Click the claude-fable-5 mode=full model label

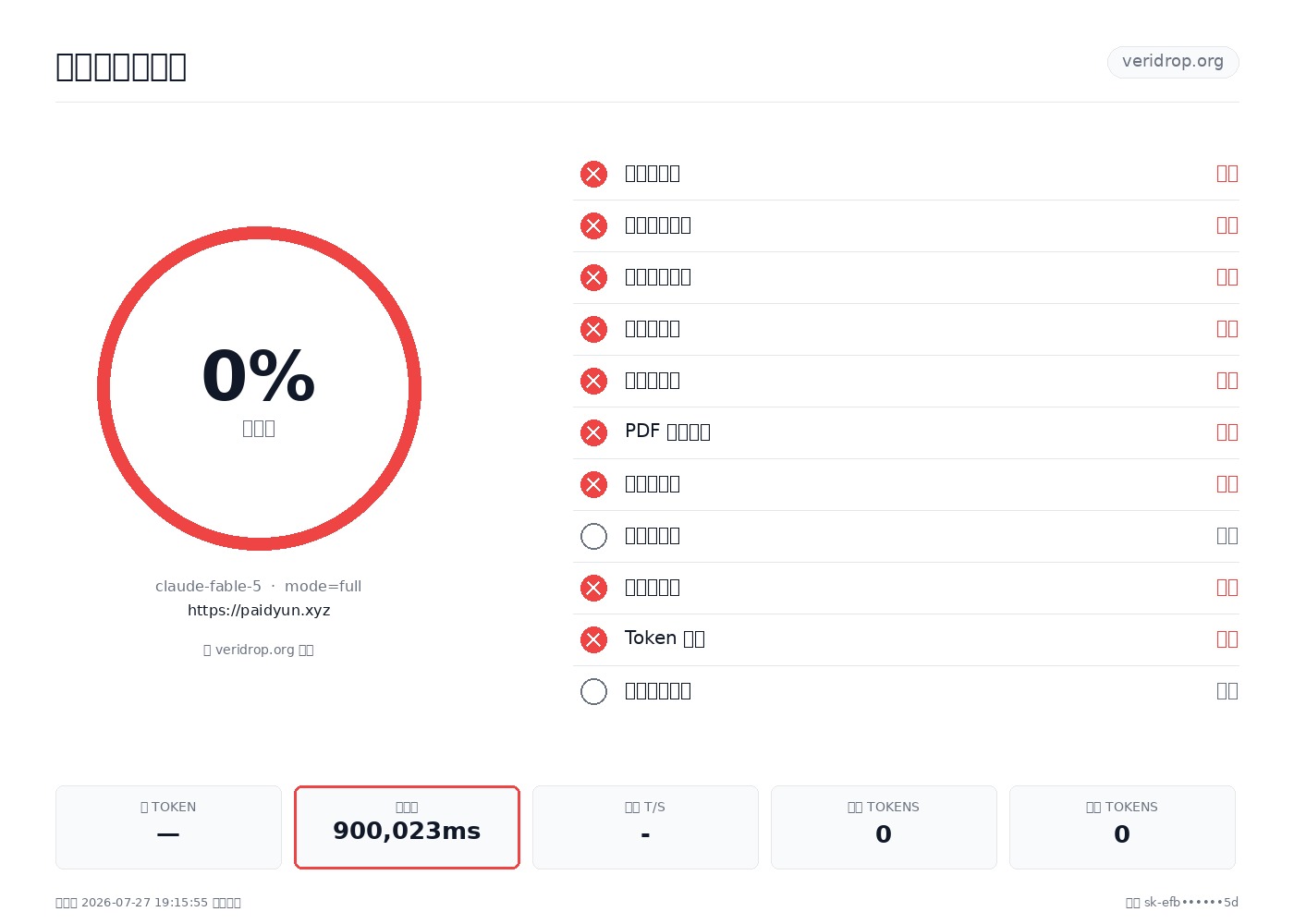(x=259, y=586)
